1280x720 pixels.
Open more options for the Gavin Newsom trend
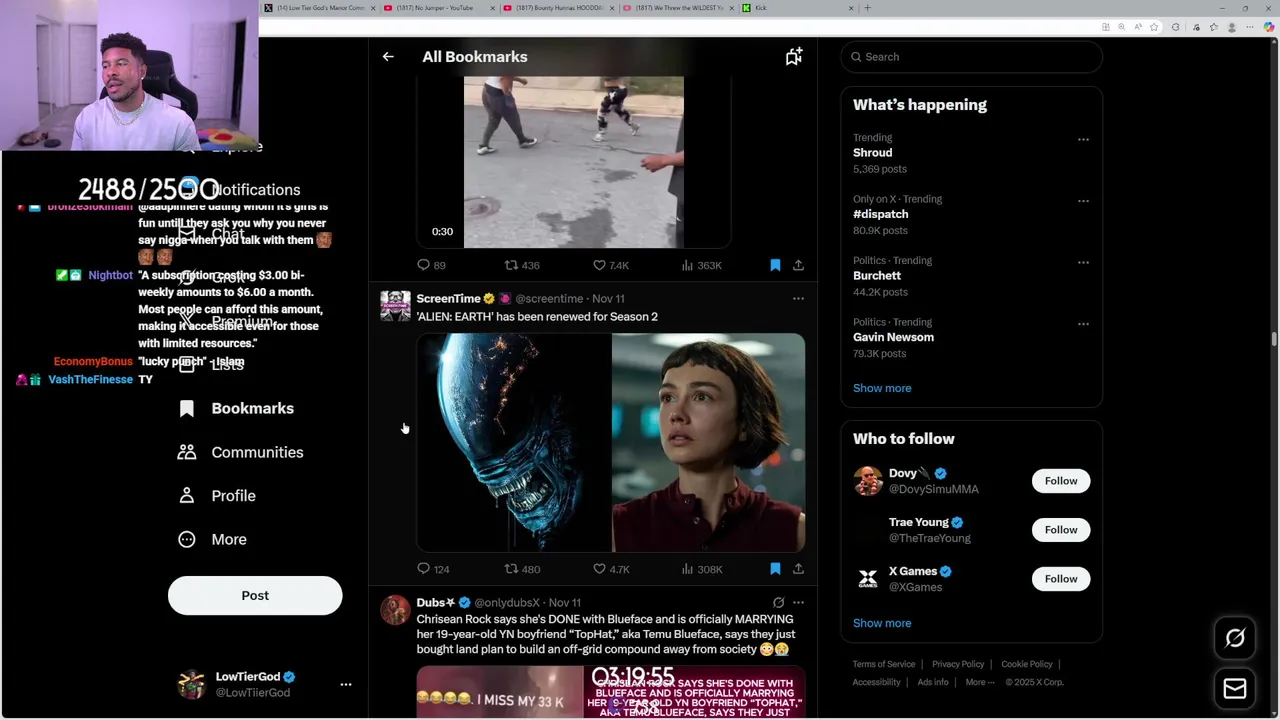1083,324
